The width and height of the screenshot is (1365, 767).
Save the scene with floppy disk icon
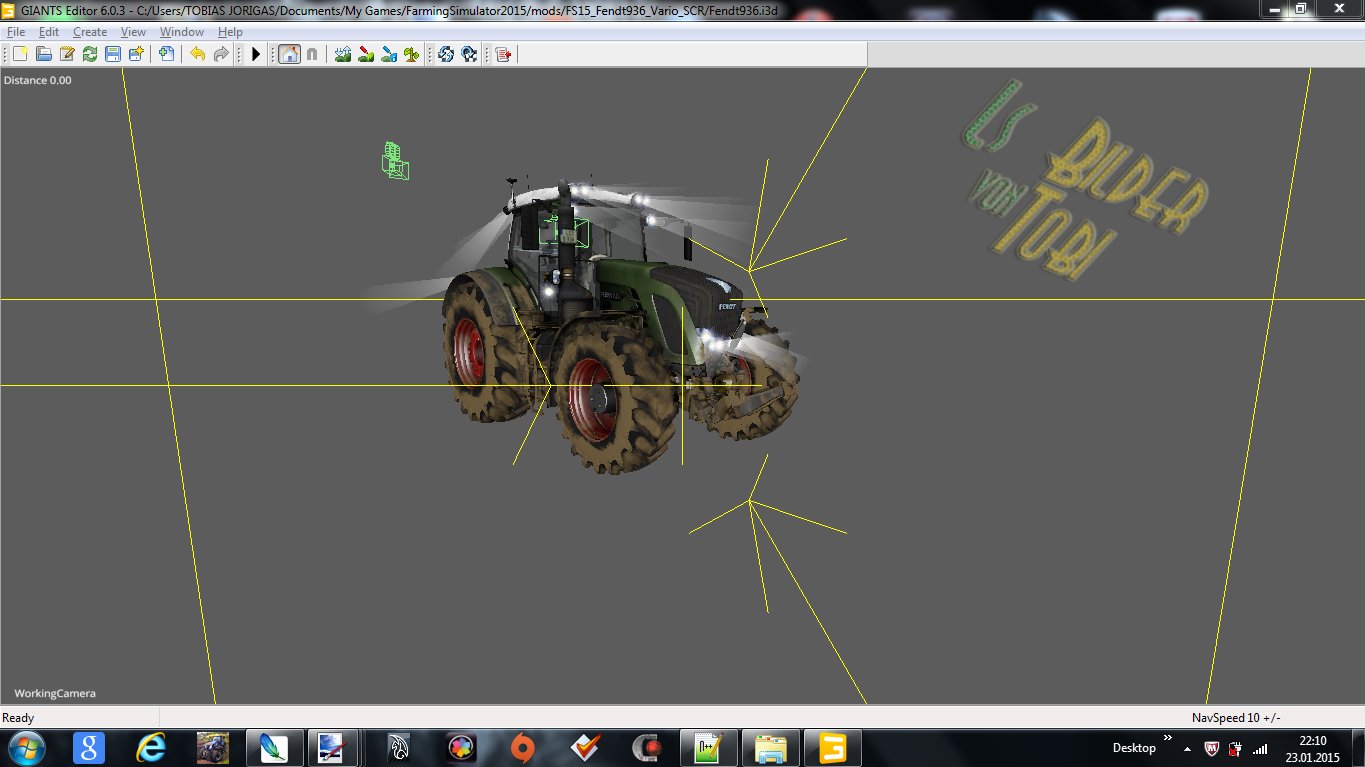point(113,54)
